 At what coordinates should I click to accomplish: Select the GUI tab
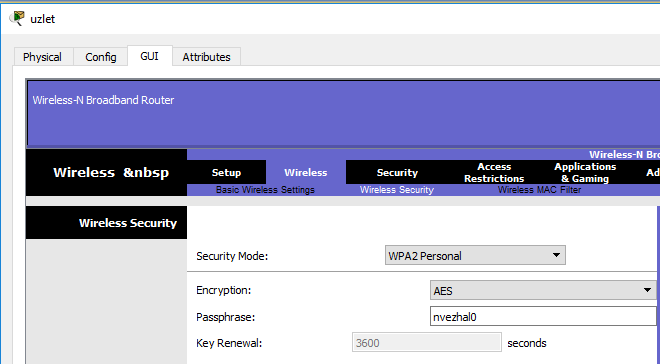[x=149, y=56]
